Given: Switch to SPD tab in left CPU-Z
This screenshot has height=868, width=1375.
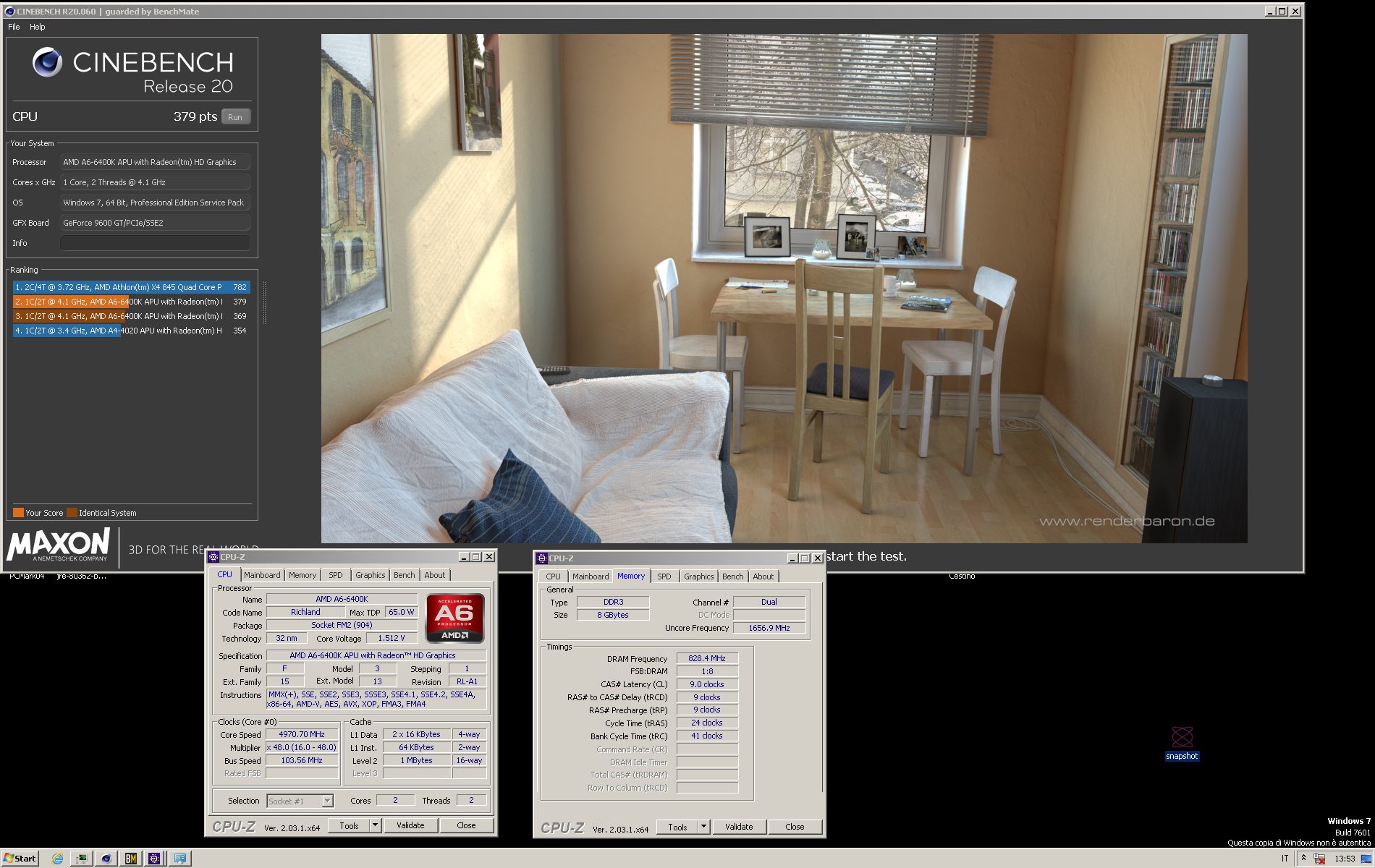Looking at the screenshot, I should pos(336,575).
